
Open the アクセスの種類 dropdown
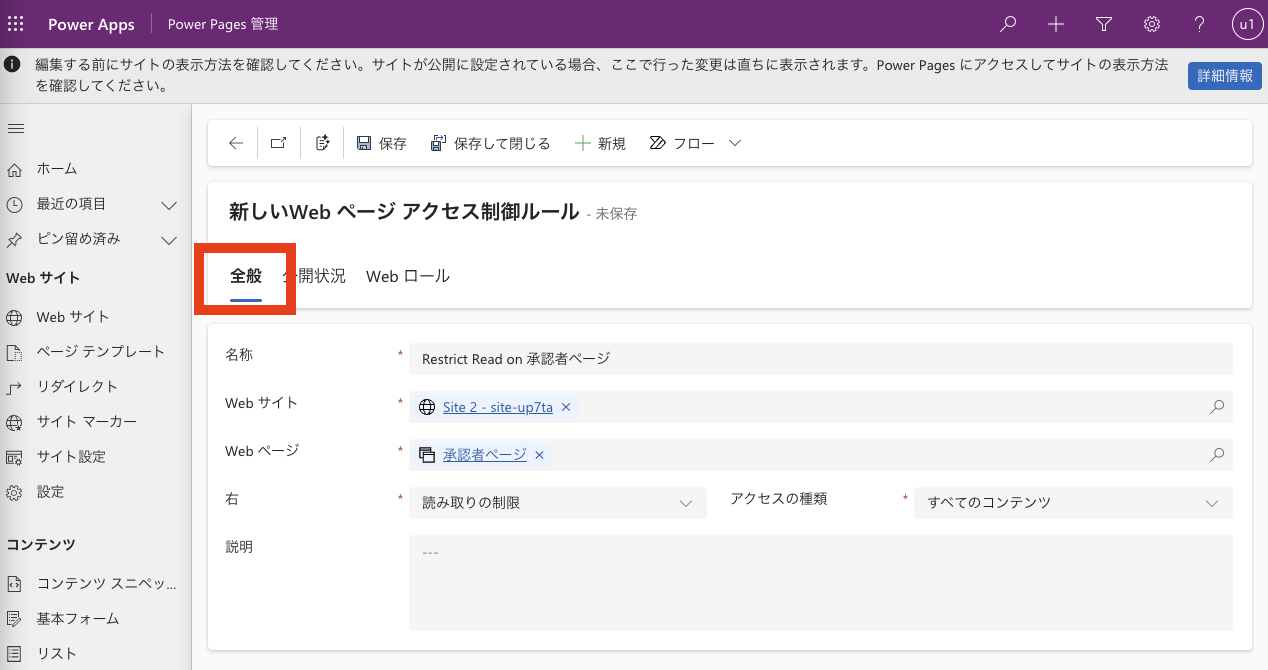pyautogui.click(x=1072, y=503)
